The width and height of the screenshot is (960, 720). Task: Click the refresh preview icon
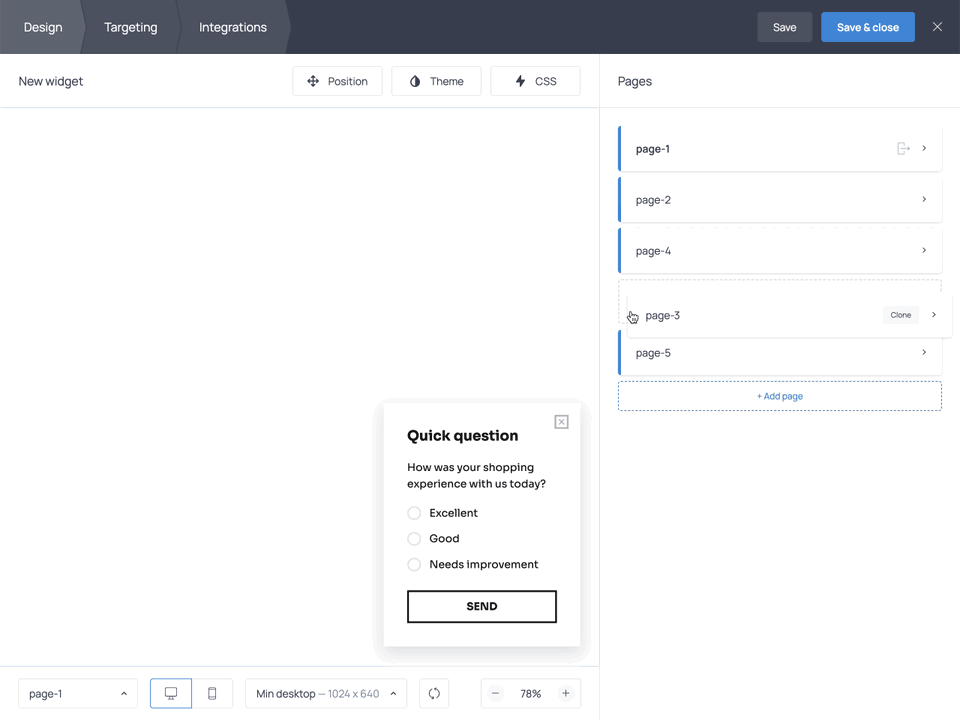point(434,693)
